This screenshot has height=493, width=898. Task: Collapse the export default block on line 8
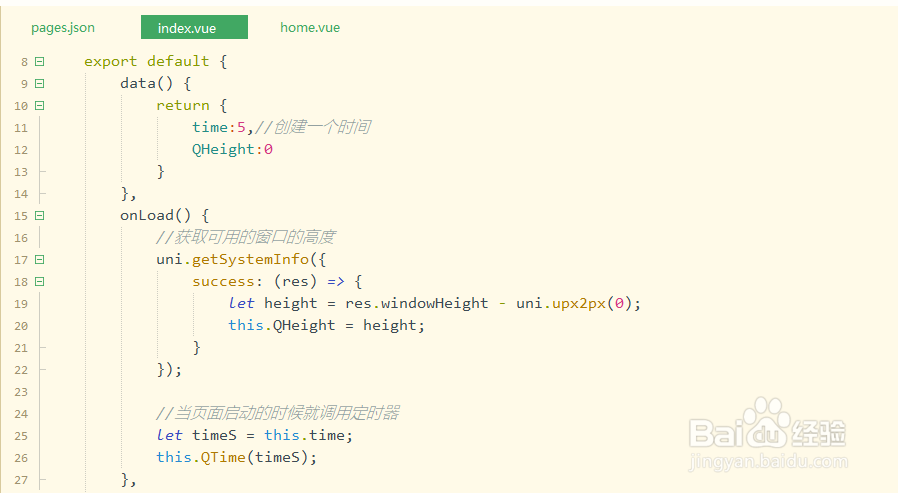tap(40, 61)
